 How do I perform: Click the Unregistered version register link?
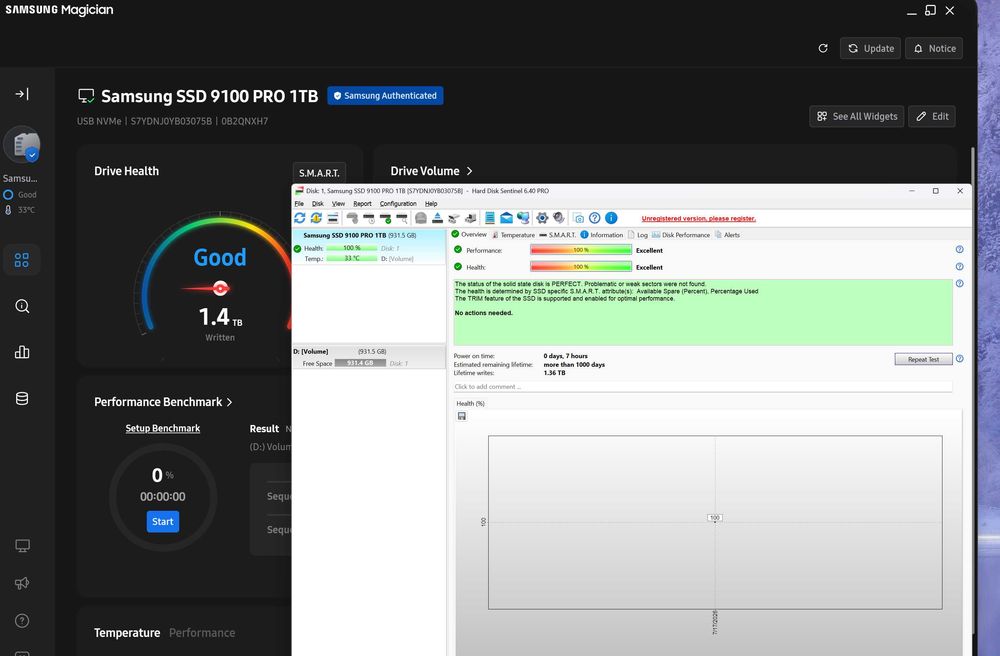tap(698, 219)
